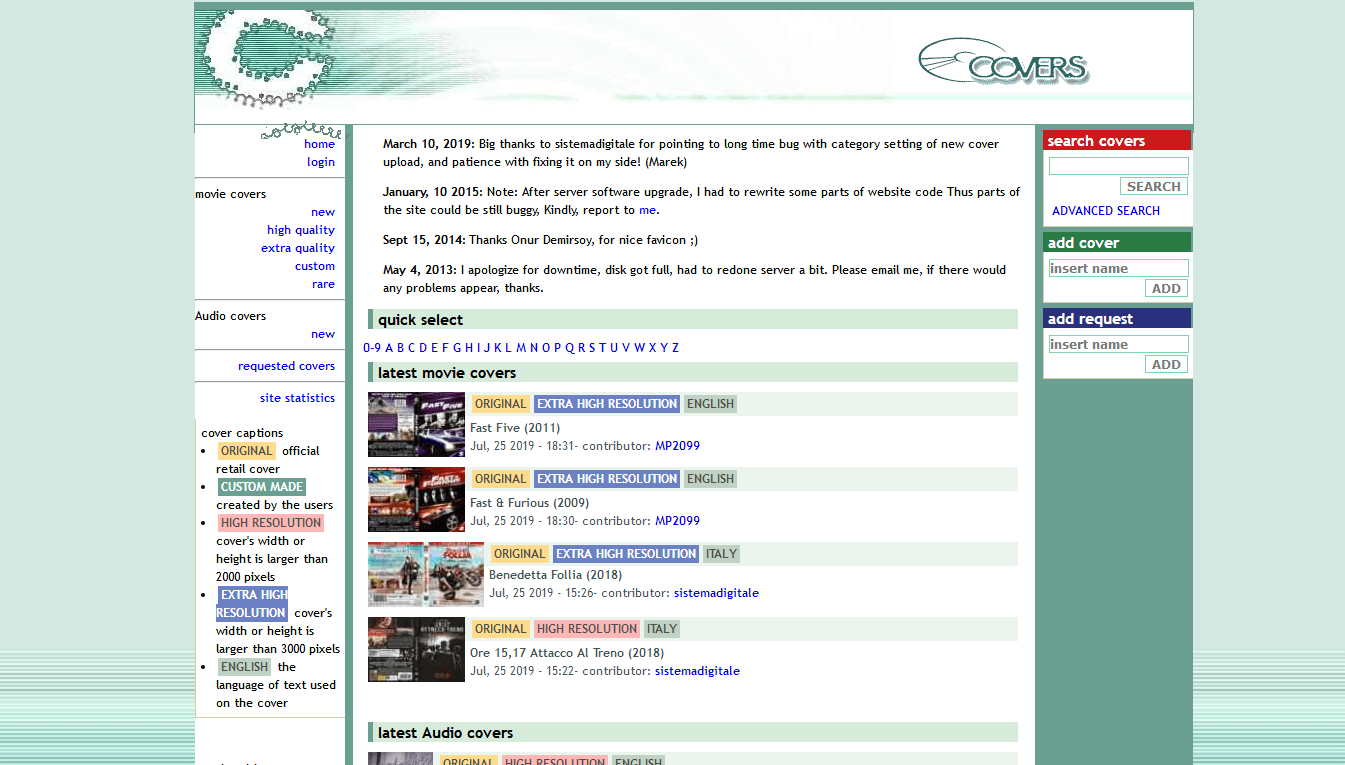Open Fast & Furious cover thumbnail
1345x765 pixels.
coord(416,499)
